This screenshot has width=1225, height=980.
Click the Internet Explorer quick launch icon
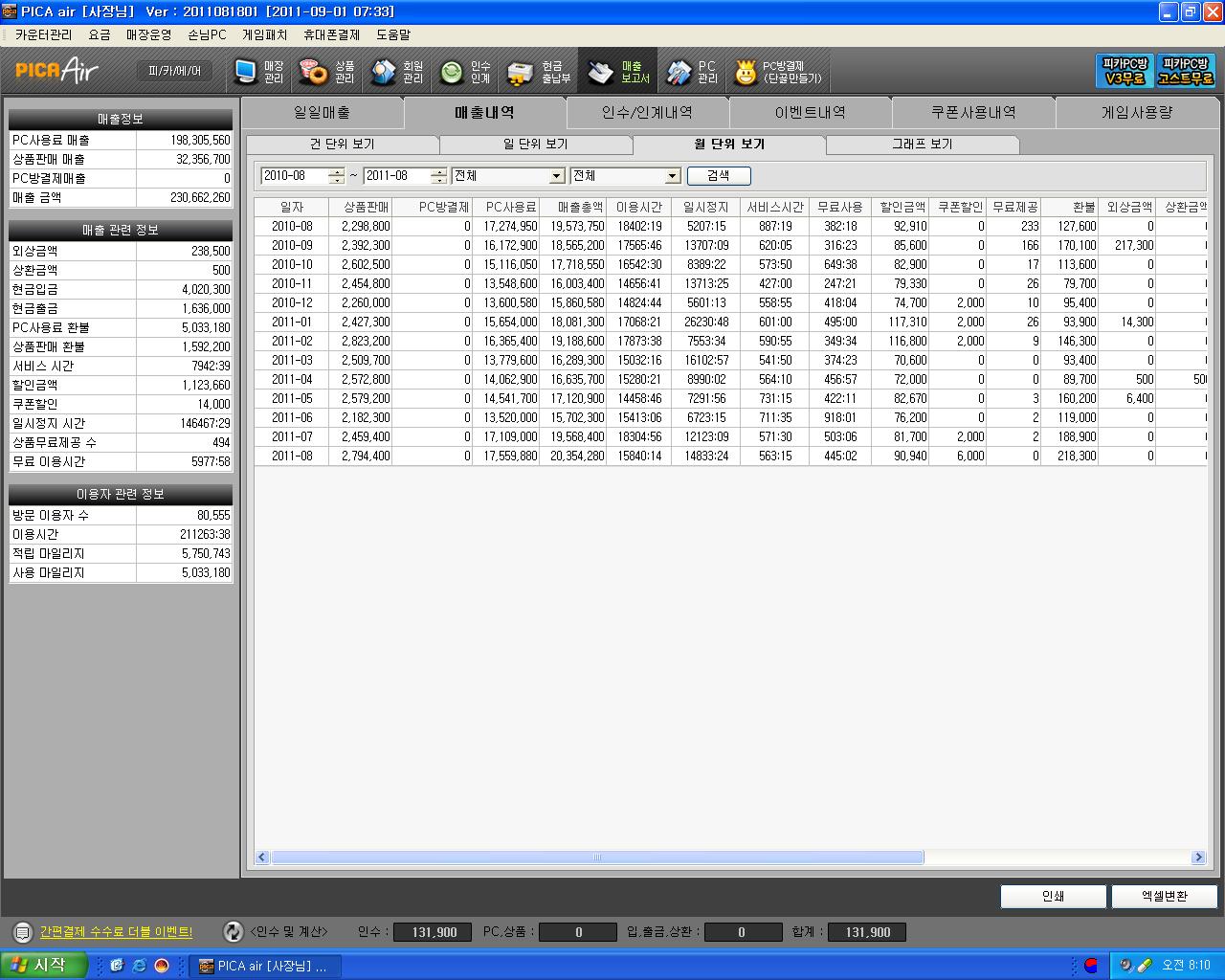(139, 966)
